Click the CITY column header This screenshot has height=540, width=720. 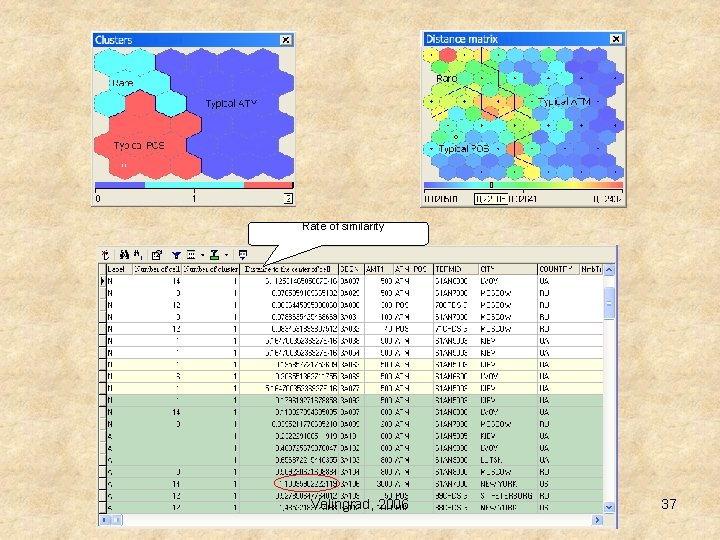tap(507, 269)
